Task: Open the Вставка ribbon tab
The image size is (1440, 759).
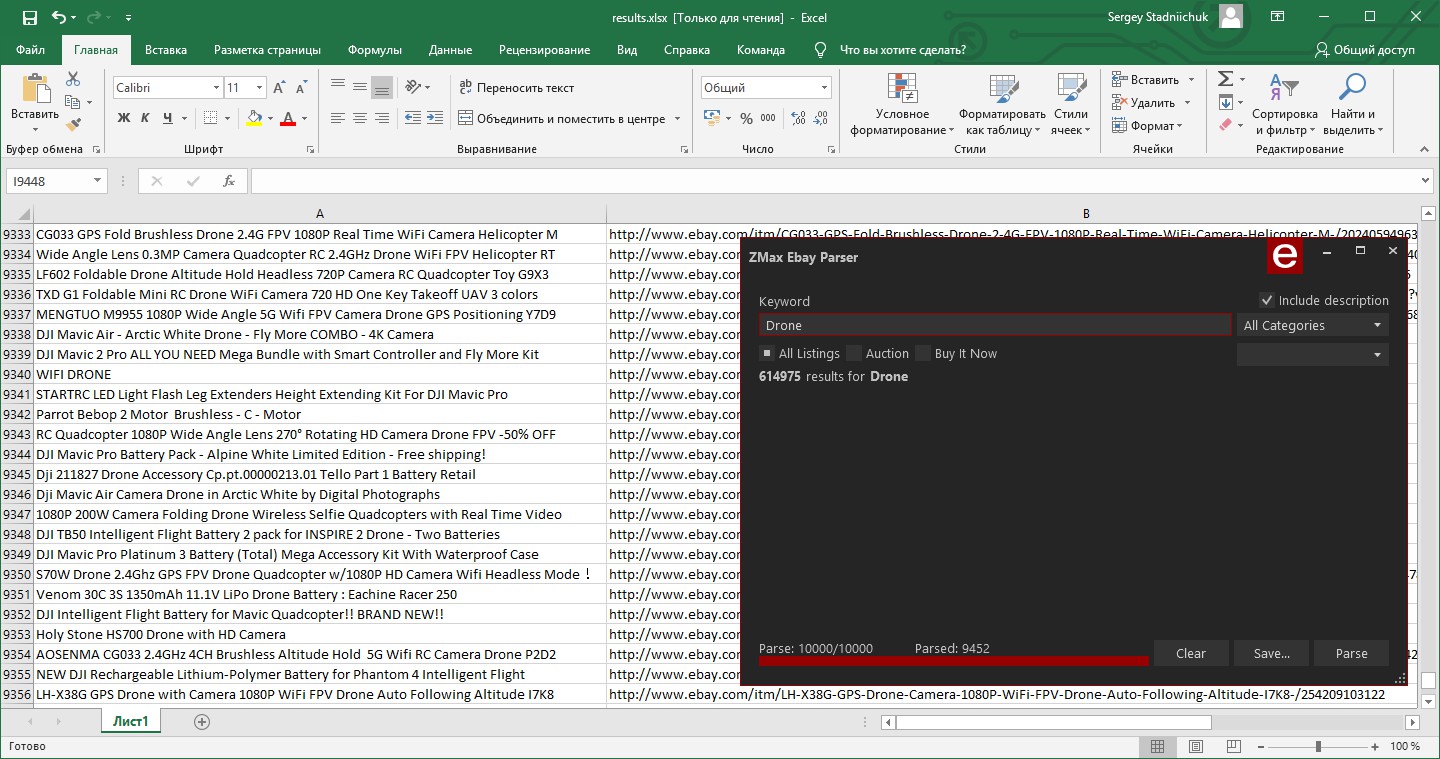Action: click(x=166, y=50)
